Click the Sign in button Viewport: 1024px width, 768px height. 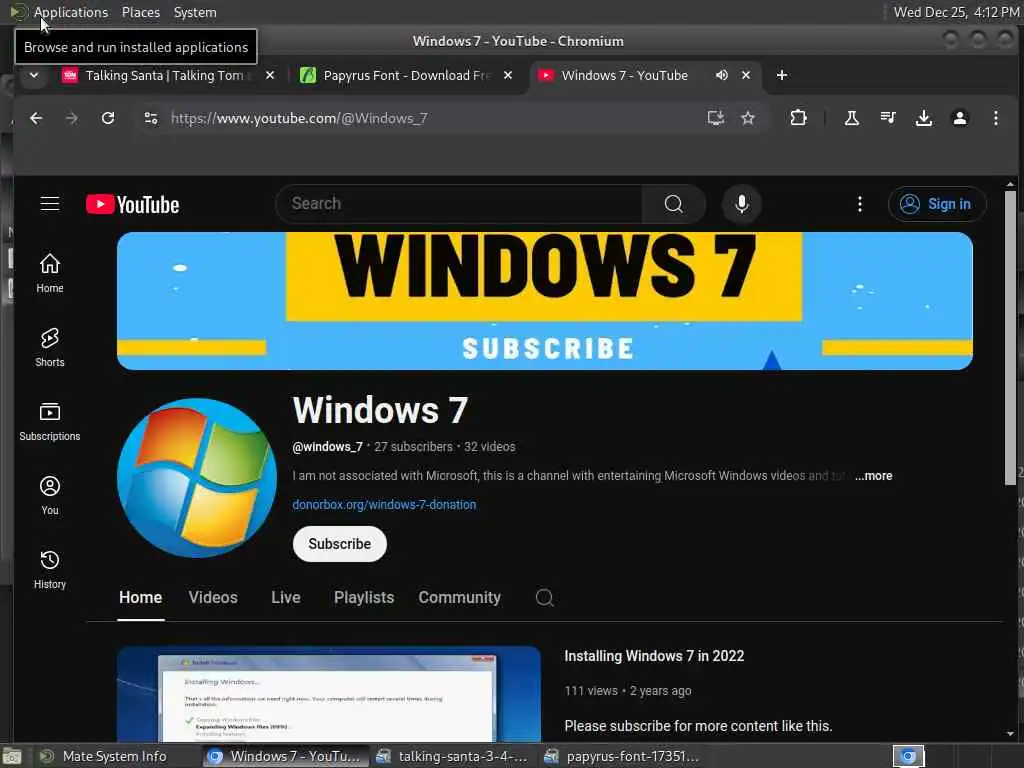(936, 204)
